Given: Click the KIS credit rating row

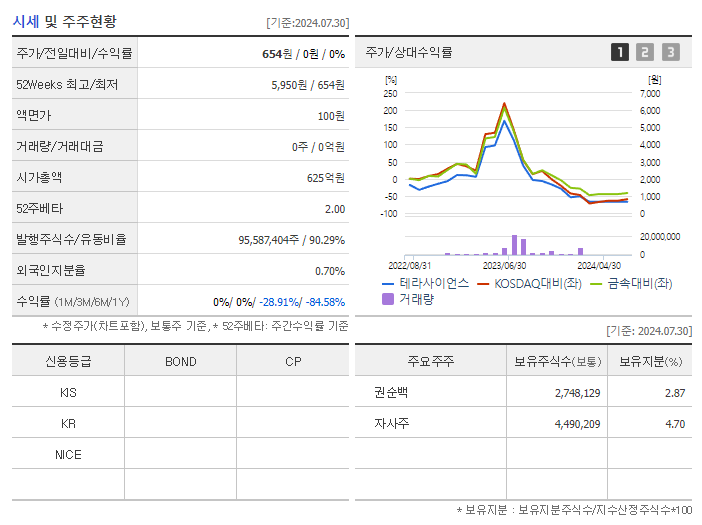Looking at the screenshot, I should point(180,392).
